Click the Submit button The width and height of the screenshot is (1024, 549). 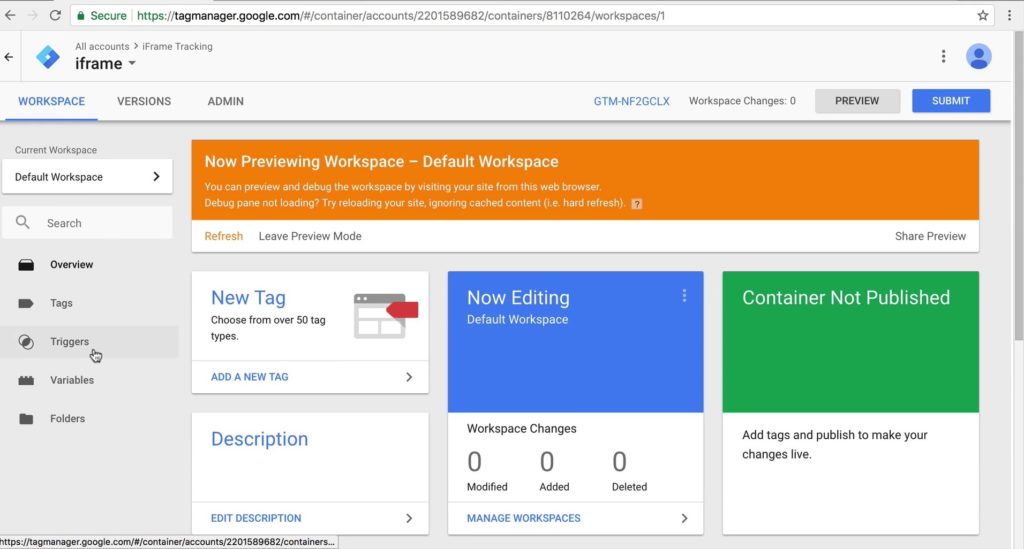951,101
